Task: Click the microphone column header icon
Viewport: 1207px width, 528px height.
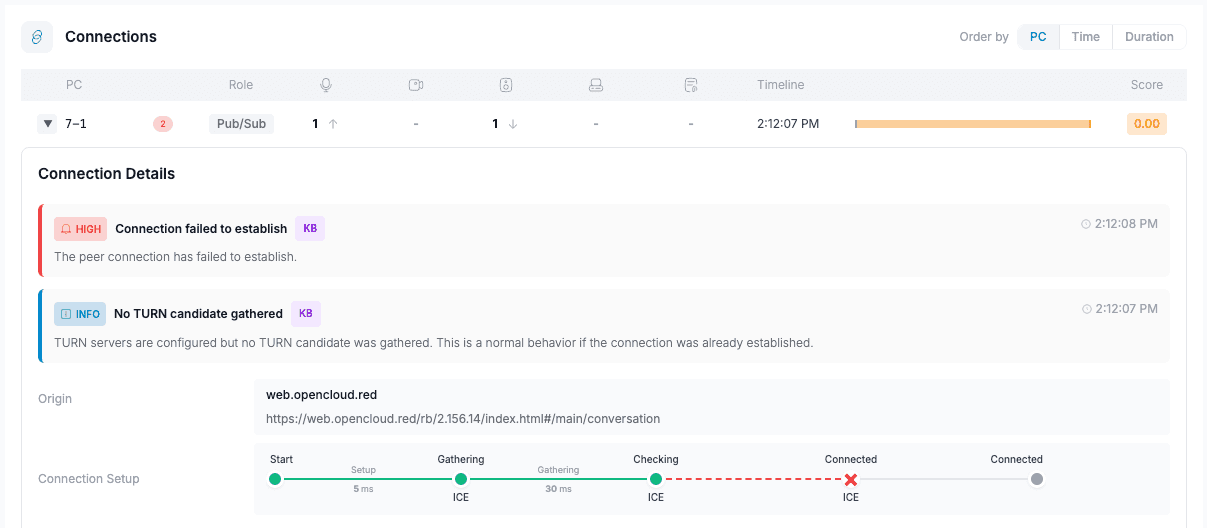Action: click(325, 85)
